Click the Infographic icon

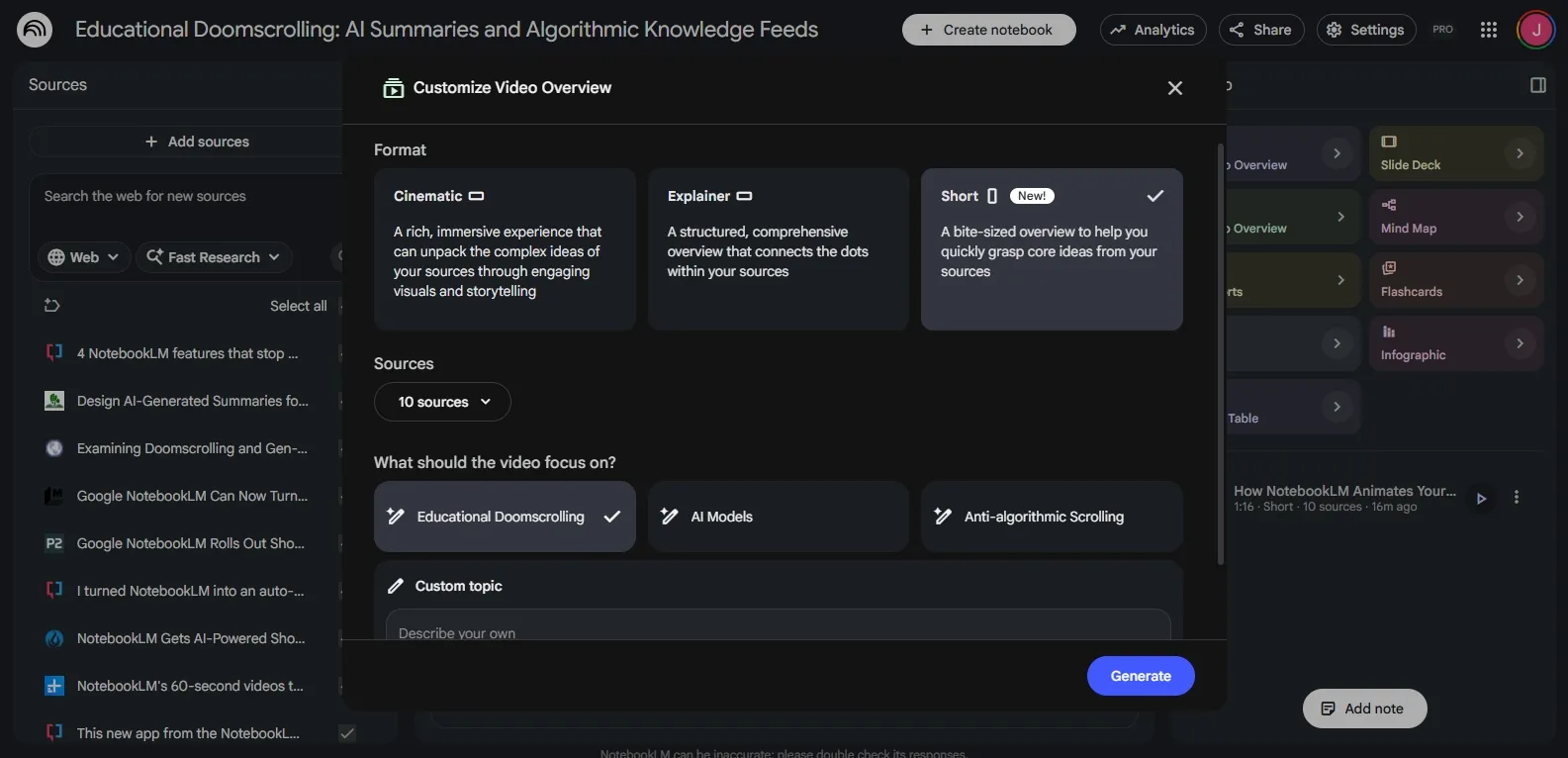coord(1389,332)
